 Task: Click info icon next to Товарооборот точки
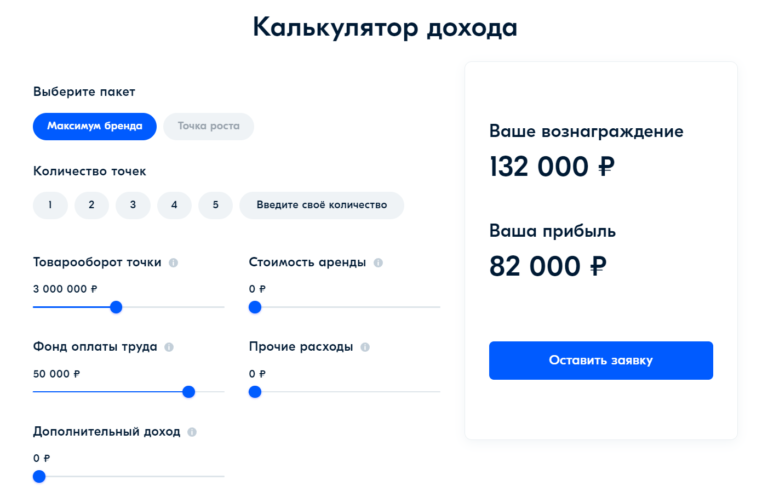click(x=173, y=263)
